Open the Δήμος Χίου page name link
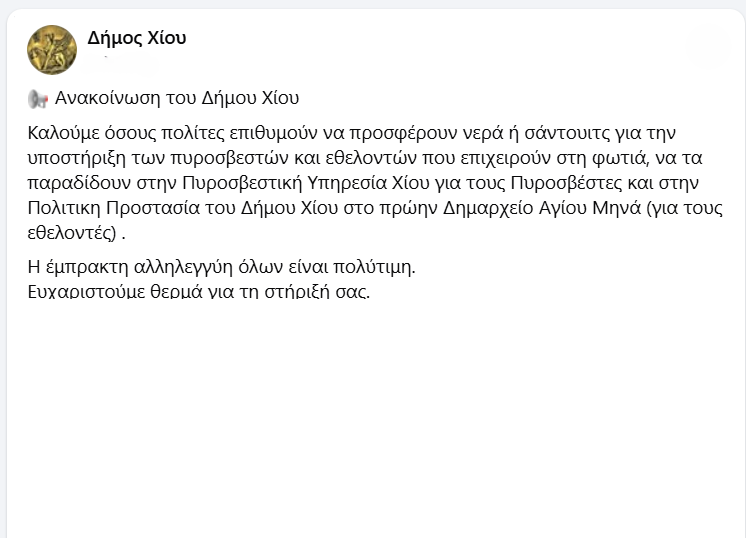 137,39
